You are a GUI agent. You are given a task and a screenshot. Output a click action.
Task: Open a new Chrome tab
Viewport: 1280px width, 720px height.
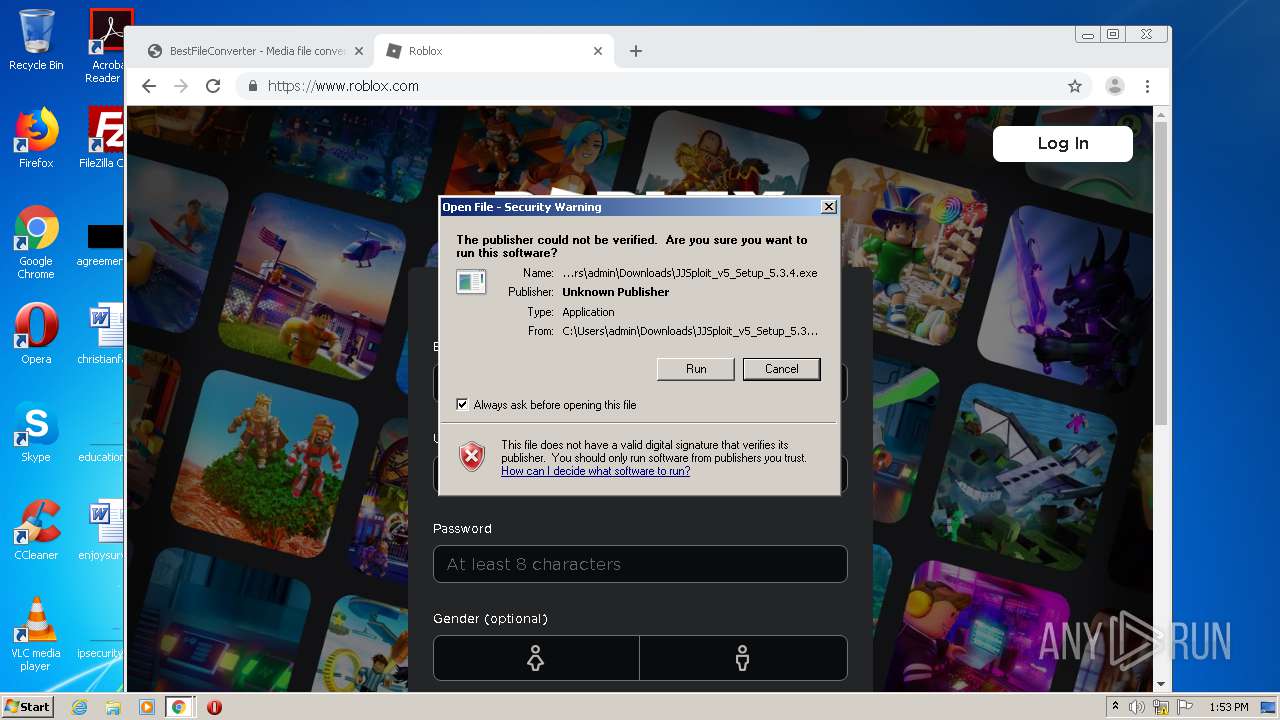[x=636, y=51]
